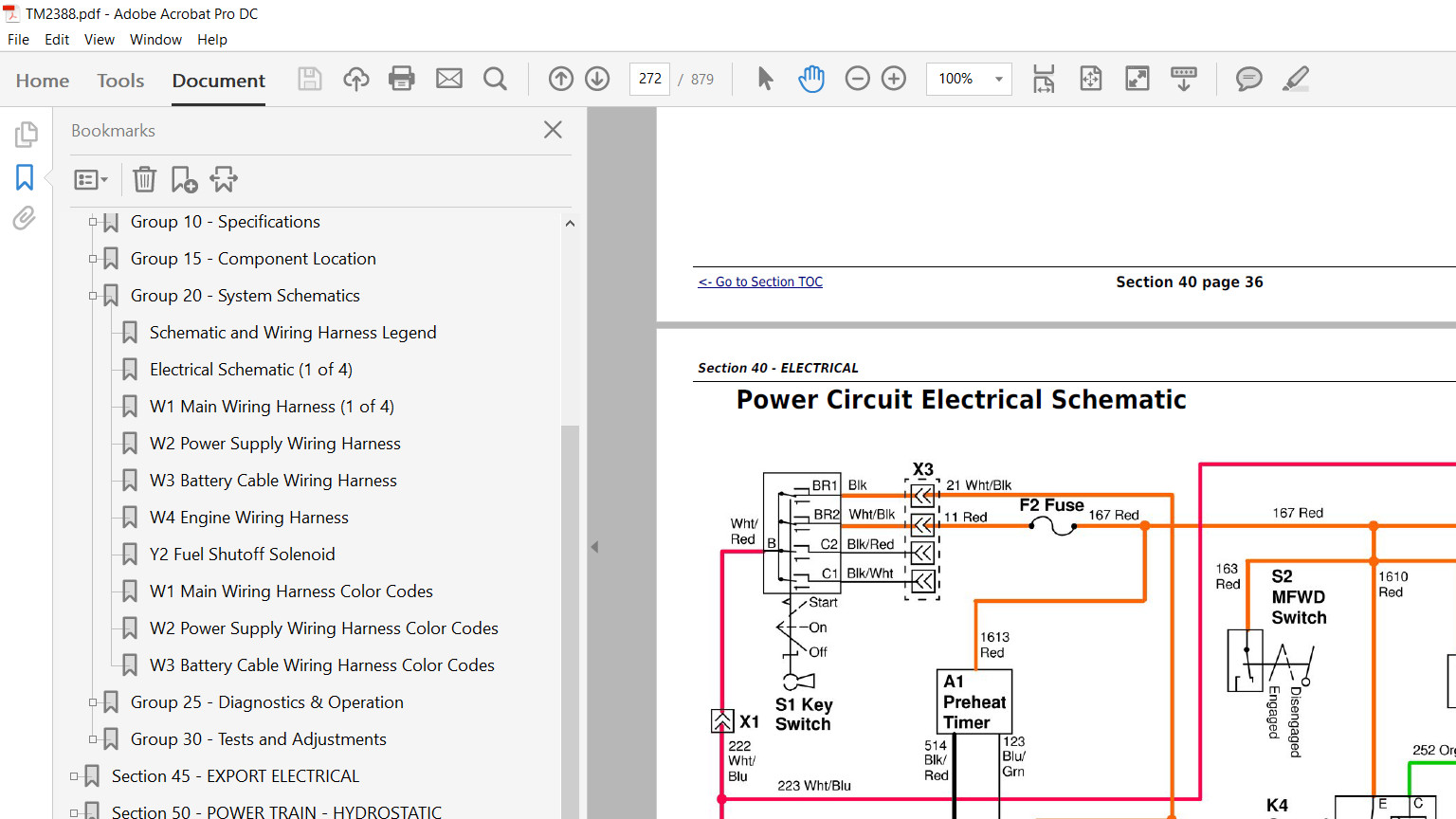Screen dimensions: 1456x819
Task: Click the fit one full page icon
Action: point(1091,79)
